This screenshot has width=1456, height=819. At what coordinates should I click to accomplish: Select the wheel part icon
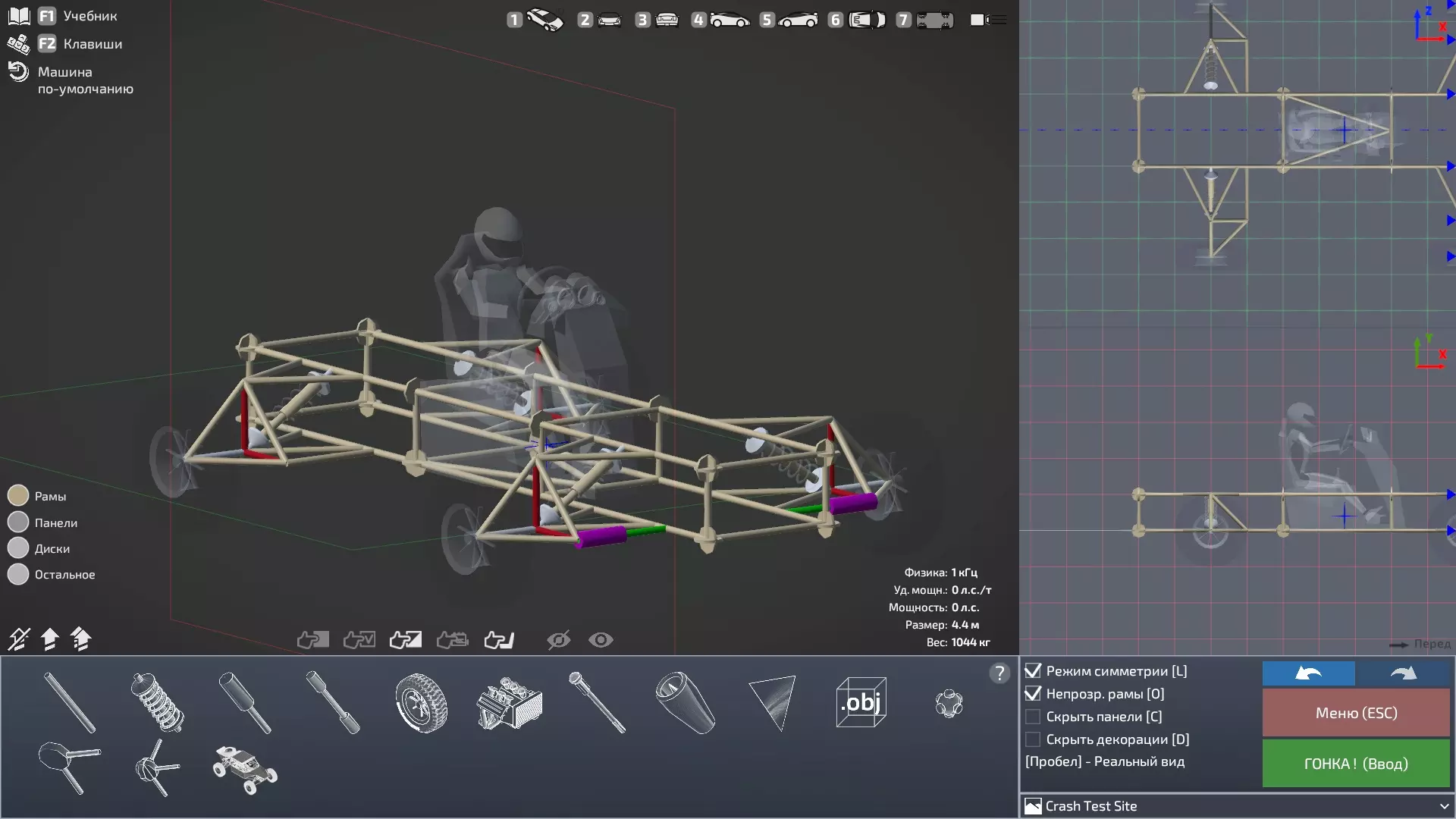tap(421, 703)
